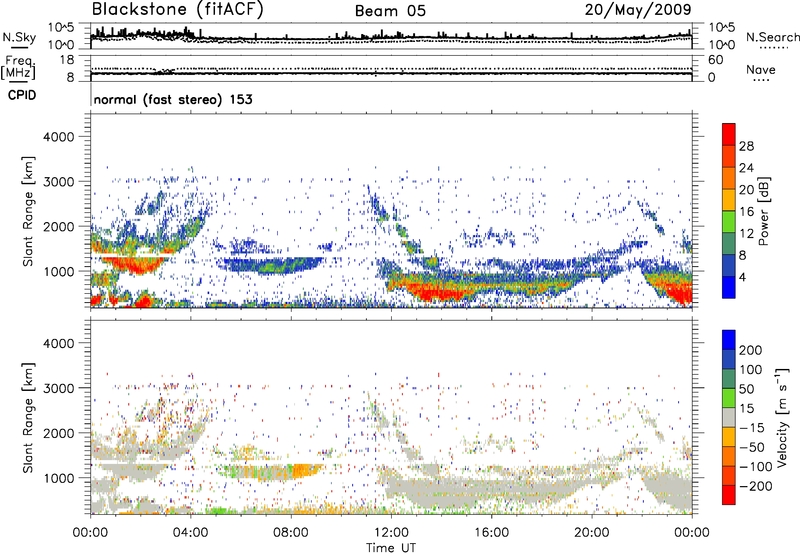Viewport: 800px width, 554px height.
Task: Select '20:00' time tick label
Action: tap(592, 533)
